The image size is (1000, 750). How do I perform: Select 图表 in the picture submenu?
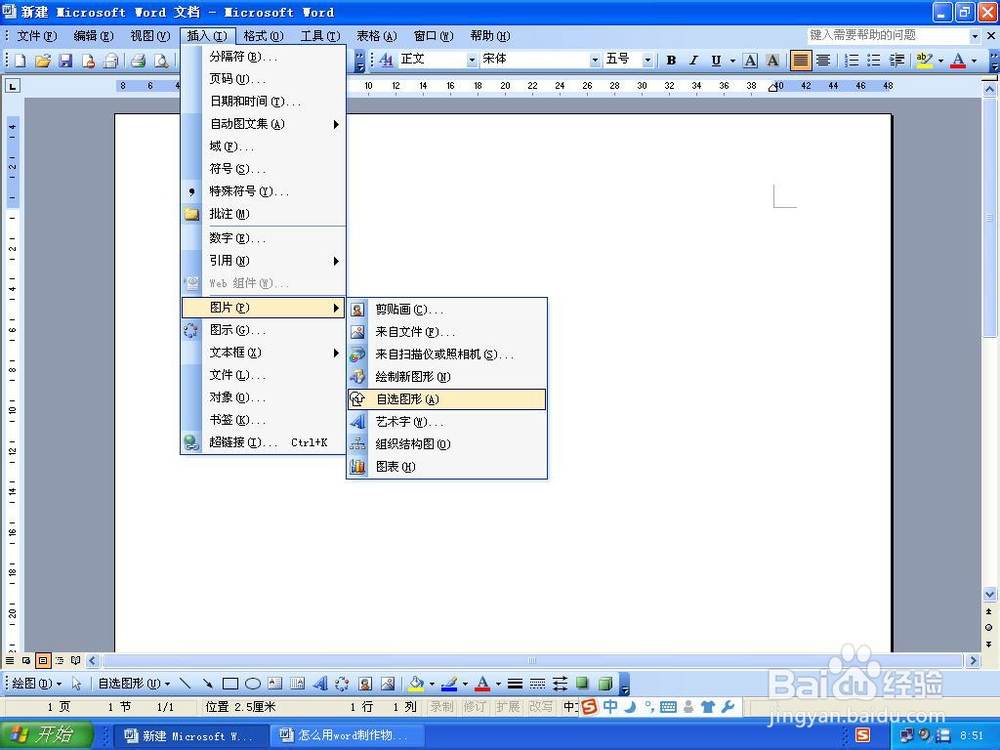pyautogui.click(x=446, y=467)
